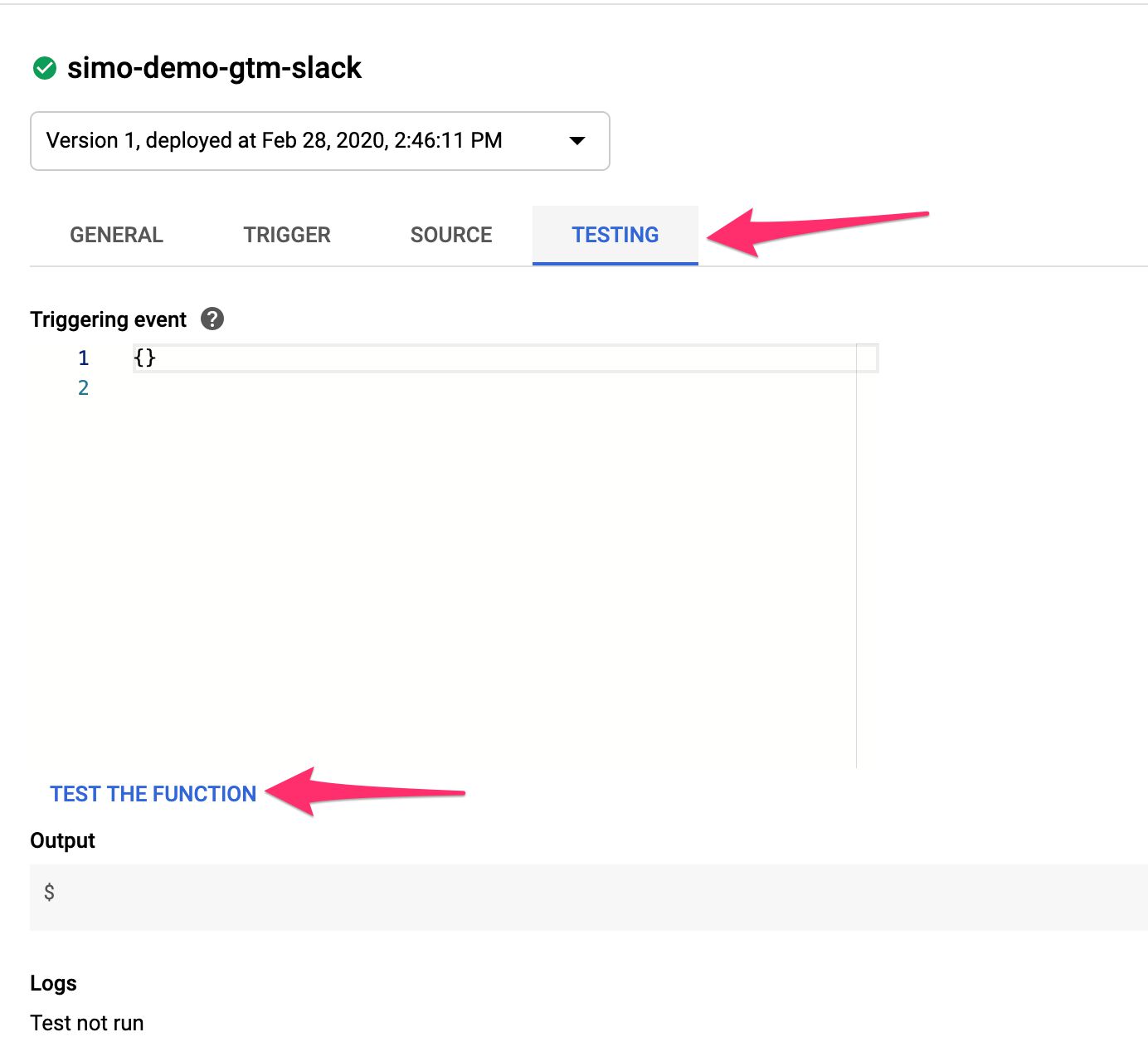
Task: Open the function version dropdown
Action: tap(320, 141)
